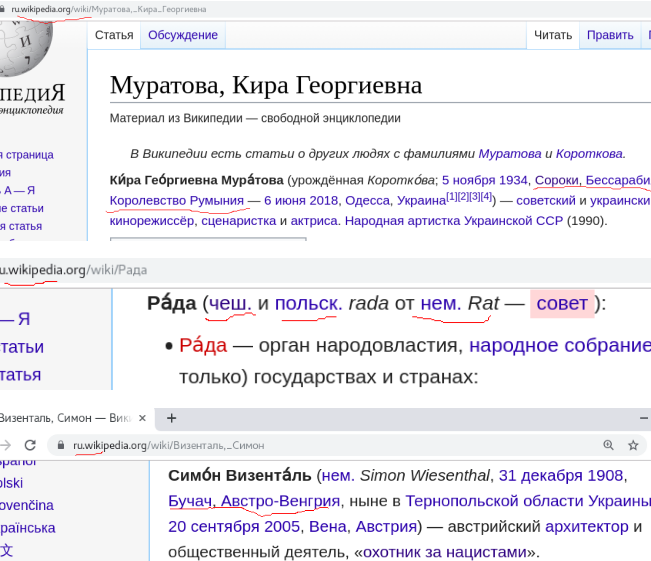Open the охотник за нацистами link
Viewport: 651px width, 561px height.
pyautogui.click(x=445, y=552)
